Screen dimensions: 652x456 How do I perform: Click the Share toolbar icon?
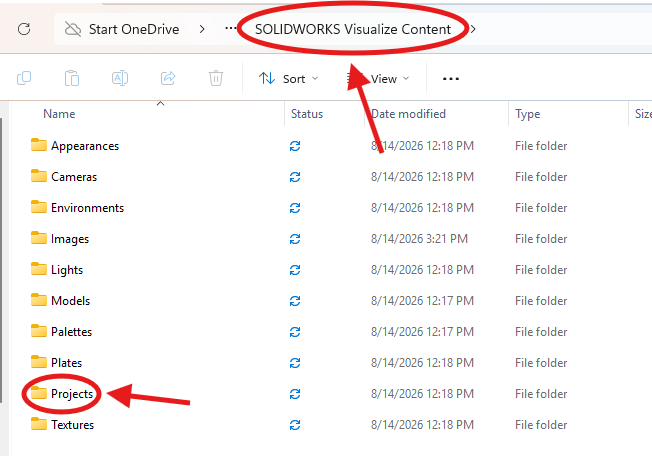[168, 78]
